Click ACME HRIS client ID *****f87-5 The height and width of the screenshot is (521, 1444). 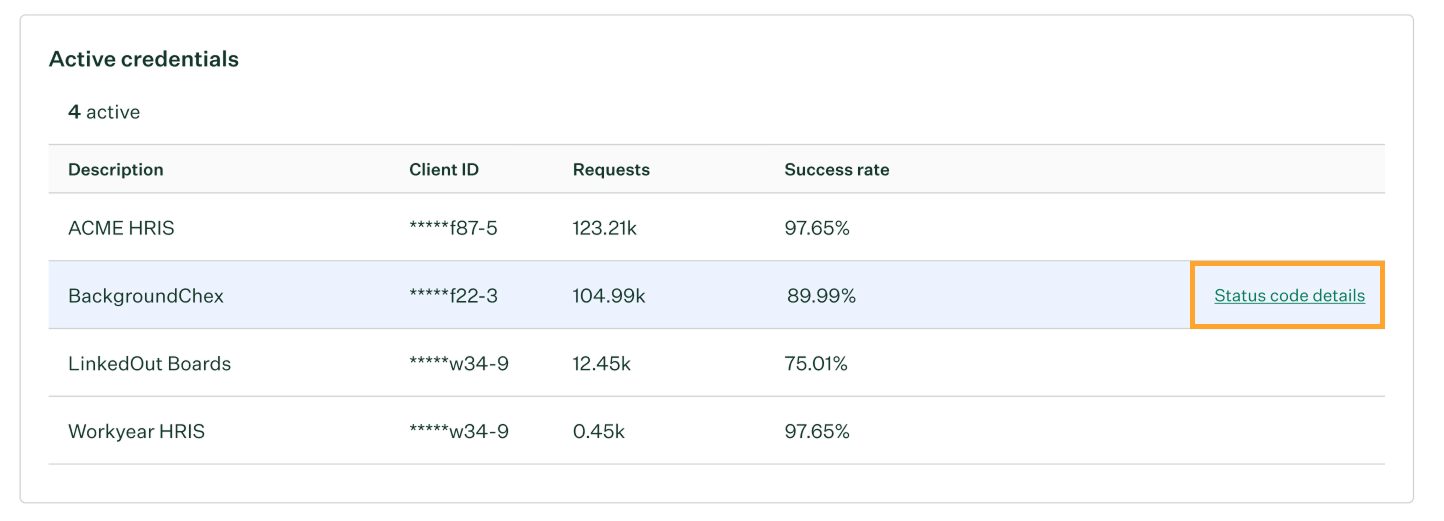point(453,228)
